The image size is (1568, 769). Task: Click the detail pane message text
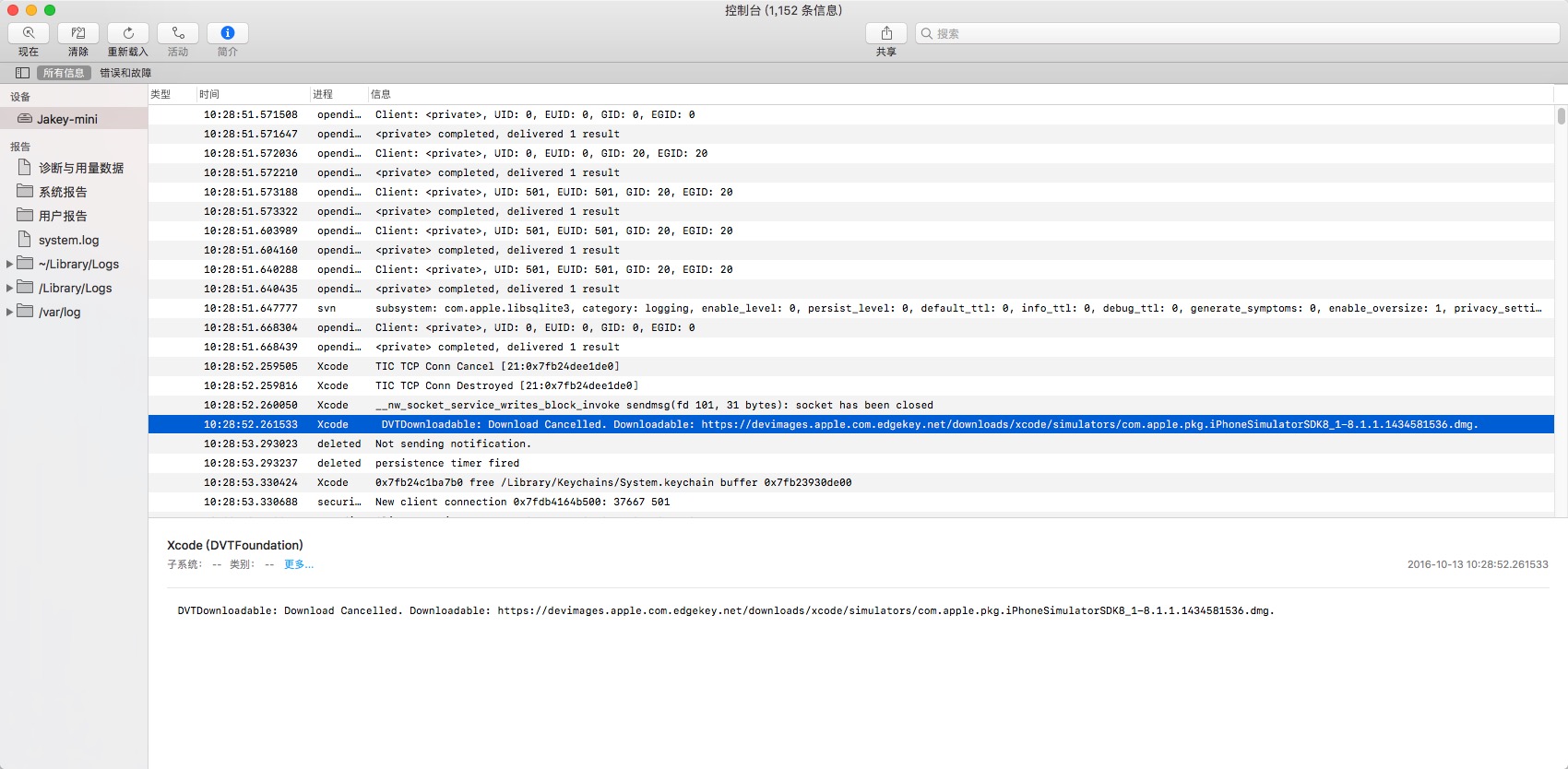[x=726, y=610]
